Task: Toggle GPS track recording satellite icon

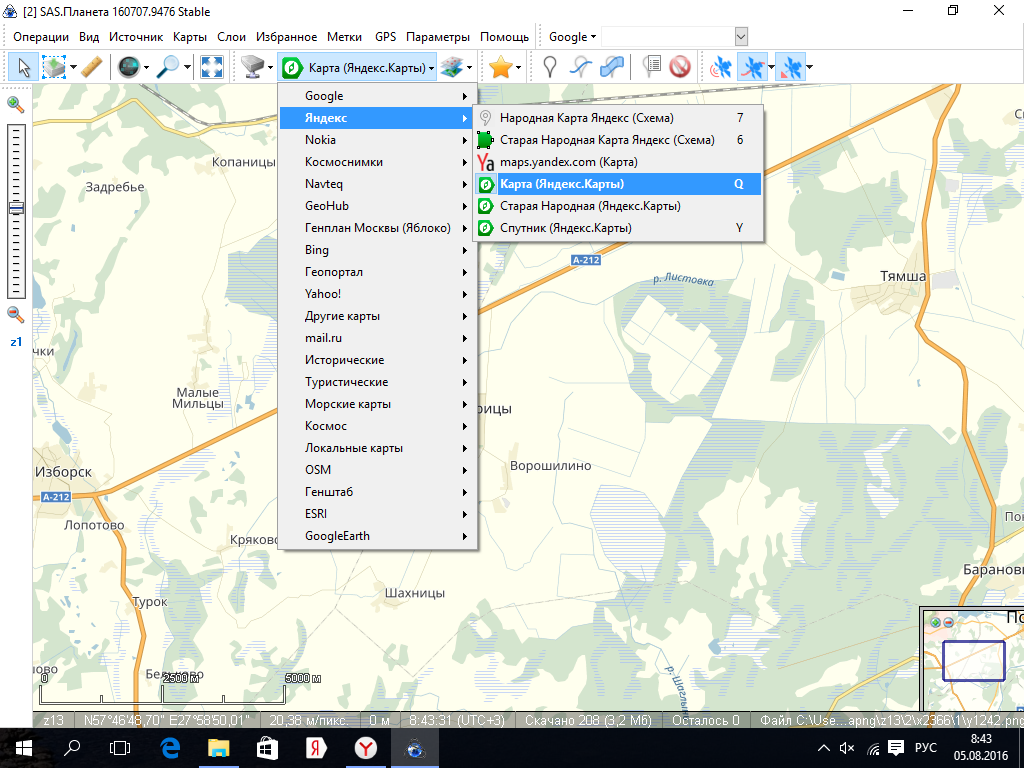Action: [752, 67]
